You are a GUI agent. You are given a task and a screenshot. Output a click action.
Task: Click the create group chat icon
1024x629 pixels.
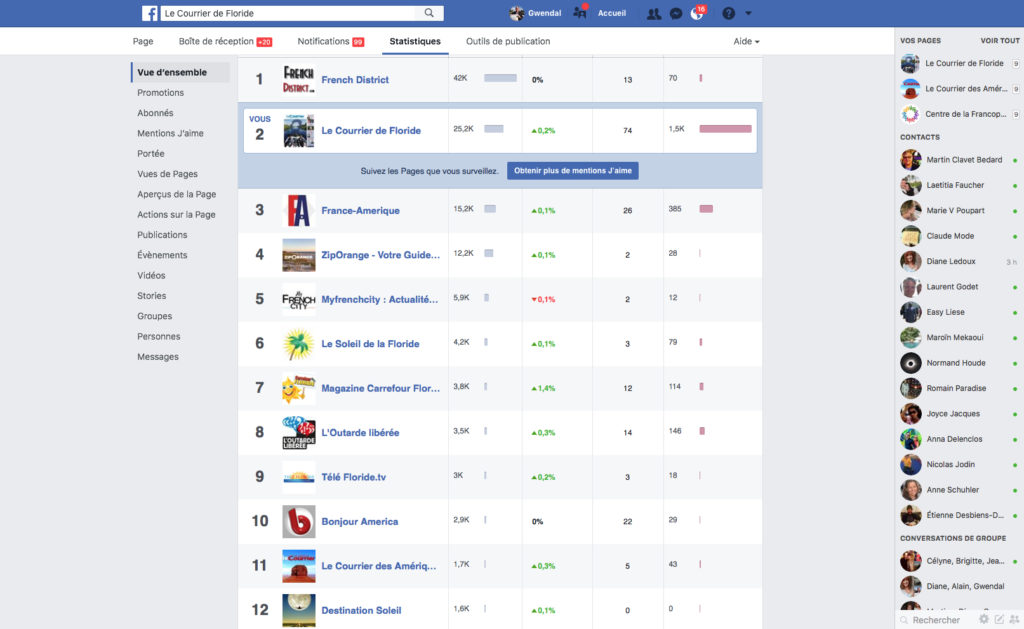[1014, 619]
